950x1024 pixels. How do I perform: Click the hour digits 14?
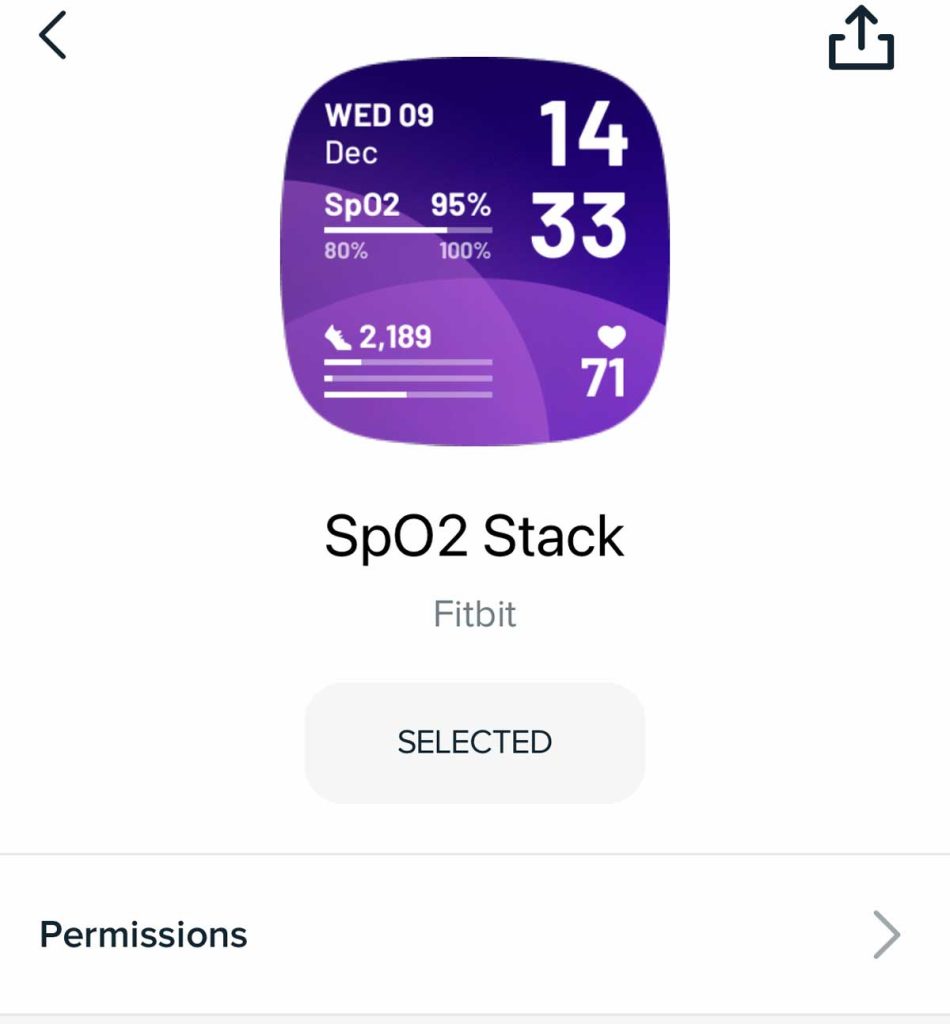pos(583,134)
